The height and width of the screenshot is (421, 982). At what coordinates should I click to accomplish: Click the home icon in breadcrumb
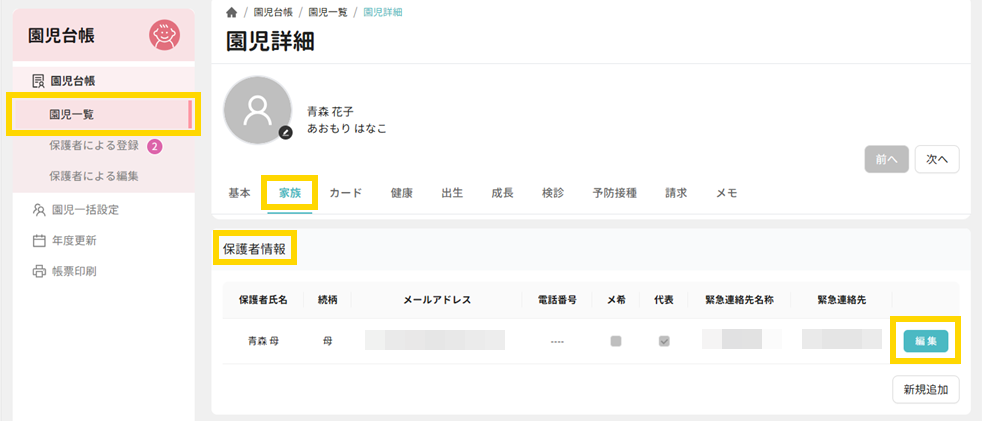click(232, 12)
